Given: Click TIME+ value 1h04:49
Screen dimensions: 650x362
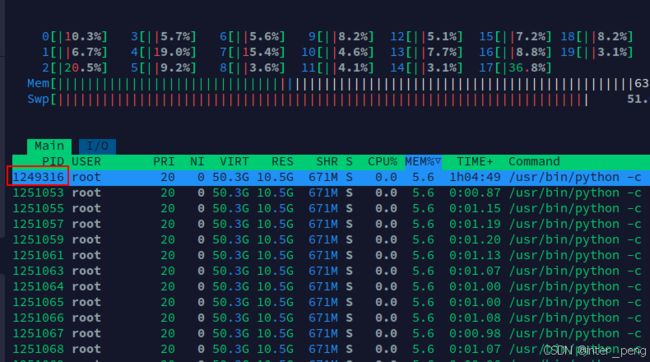Looking at the screenshot, I should click(475, 177).
